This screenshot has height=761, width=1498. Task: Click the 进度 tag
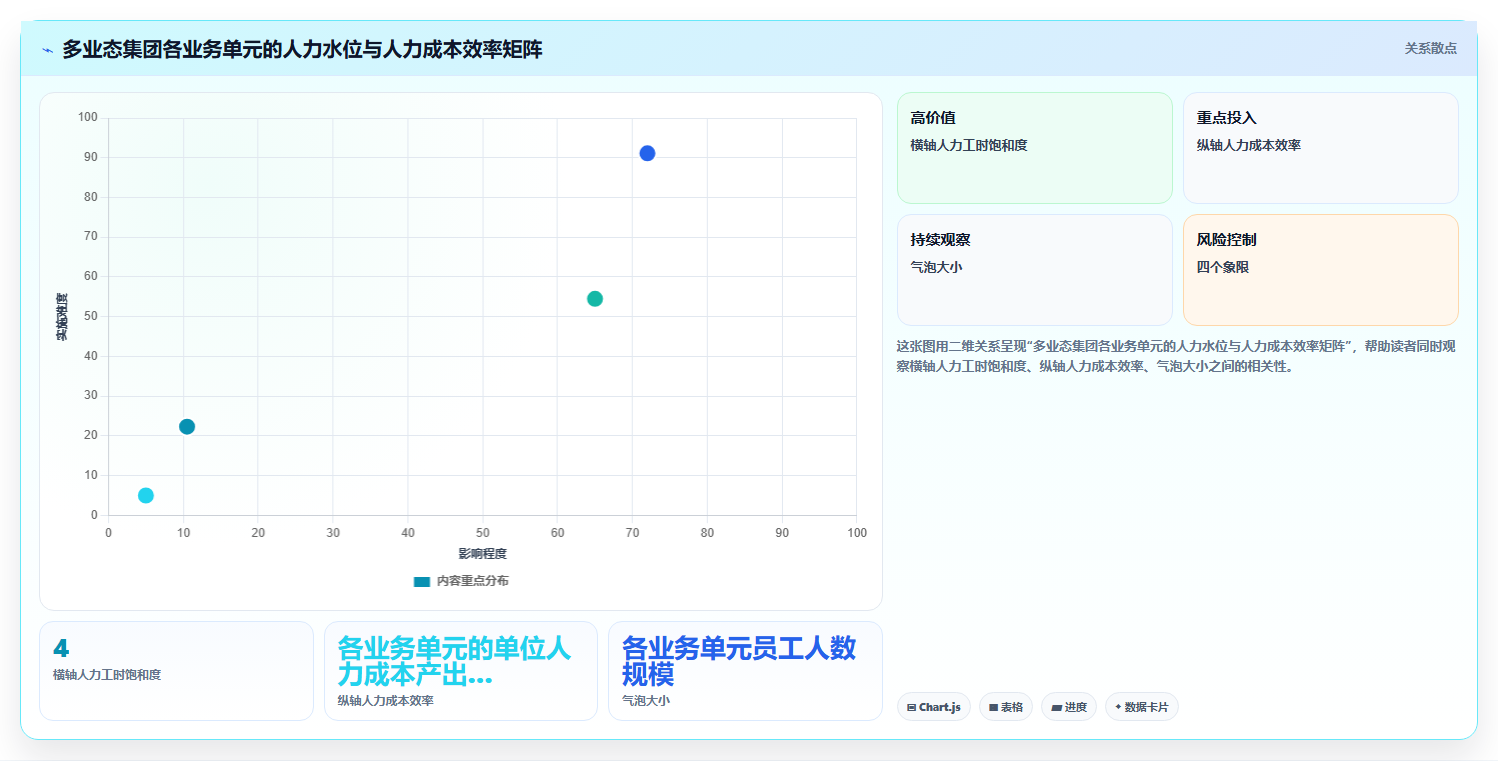click(1069, 707)
